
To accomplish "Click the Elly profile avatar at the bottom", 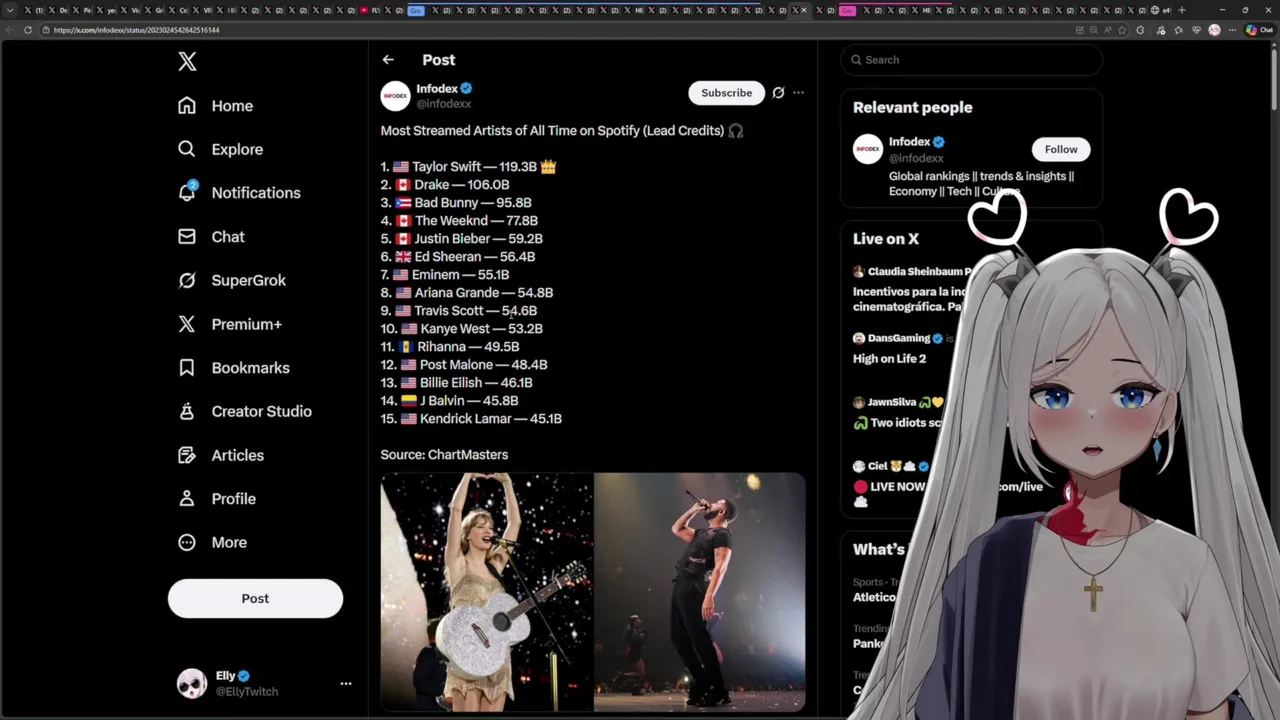I will click(x=192, y=684).
